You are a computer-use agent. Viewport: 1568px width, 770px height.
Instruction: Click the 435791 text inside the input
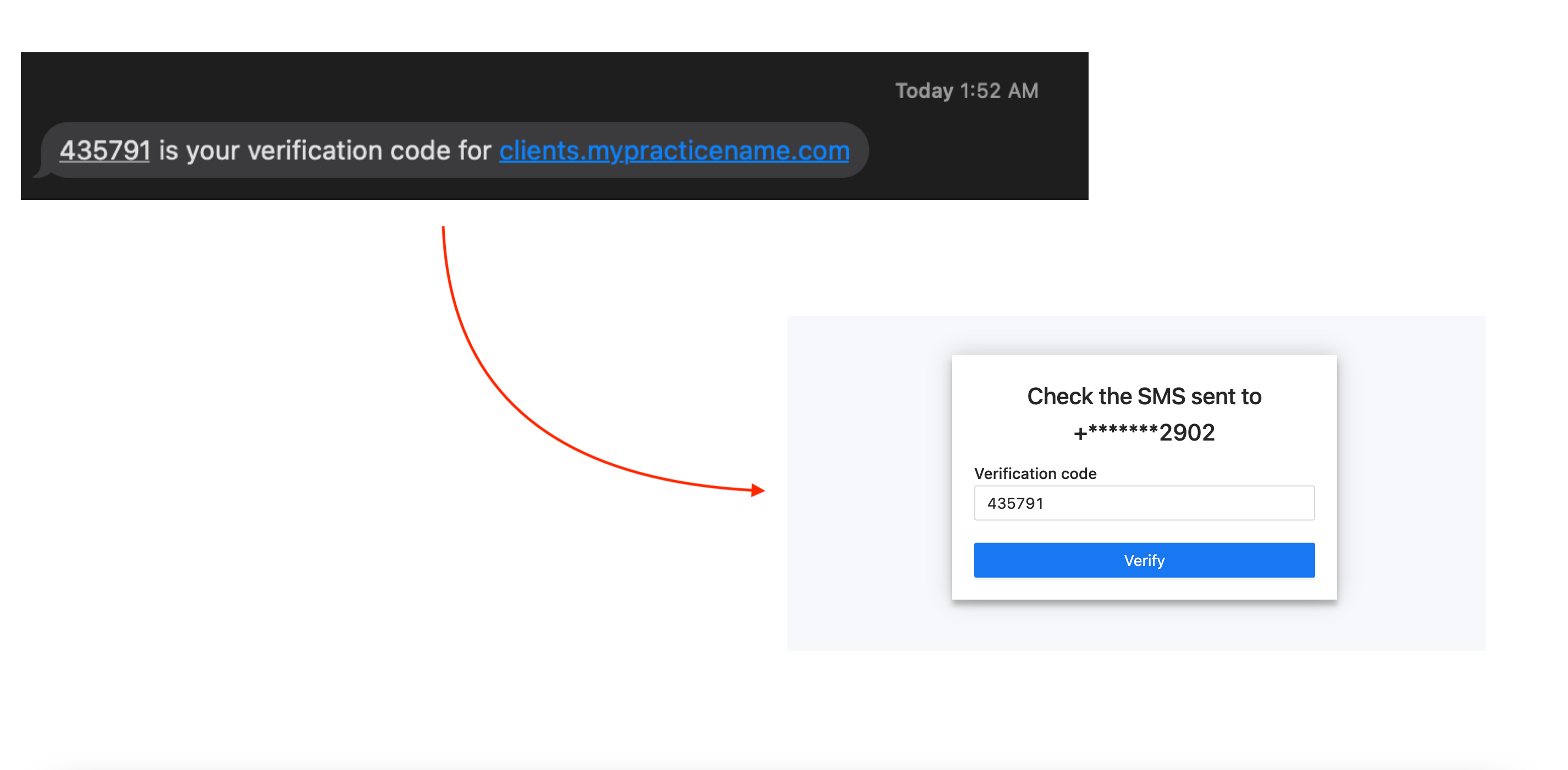[1015, 503]
